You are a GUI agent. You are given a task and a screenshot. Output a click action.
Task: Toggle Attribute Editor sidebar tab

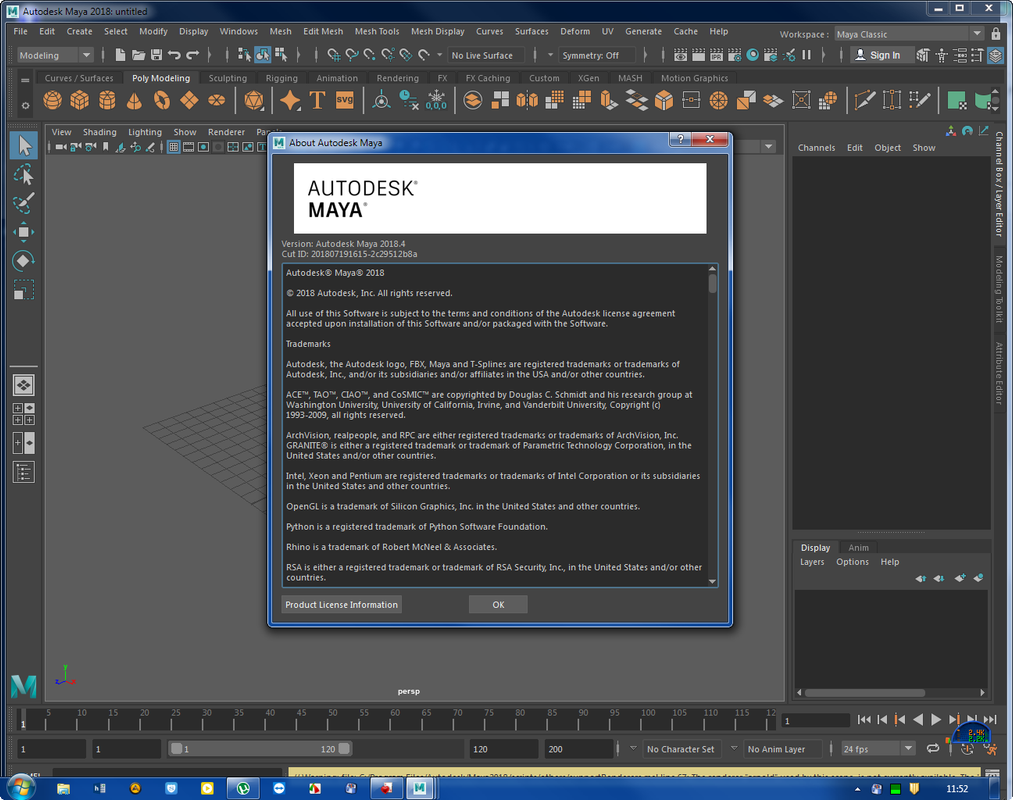[999, 374]
